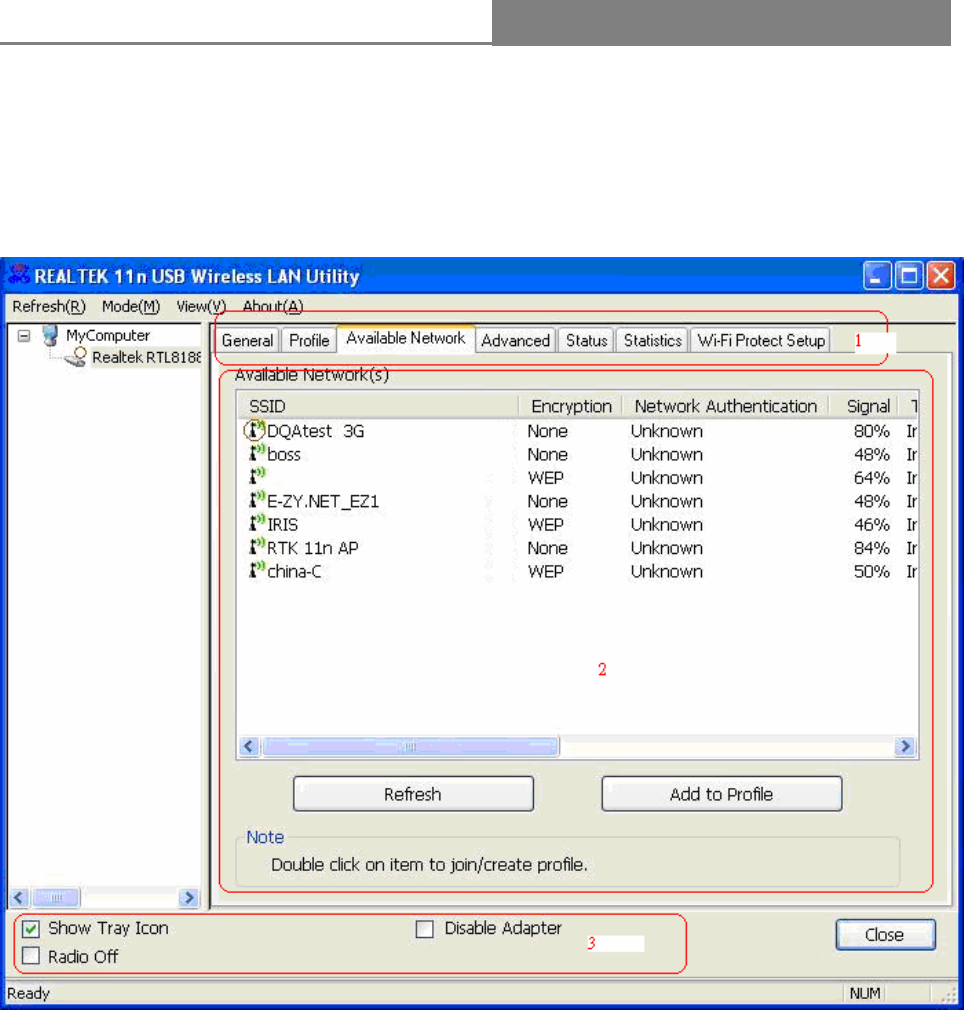Collapse the MyComputer tree node
Screen dimensions: 964x1010
pos(24,336)
